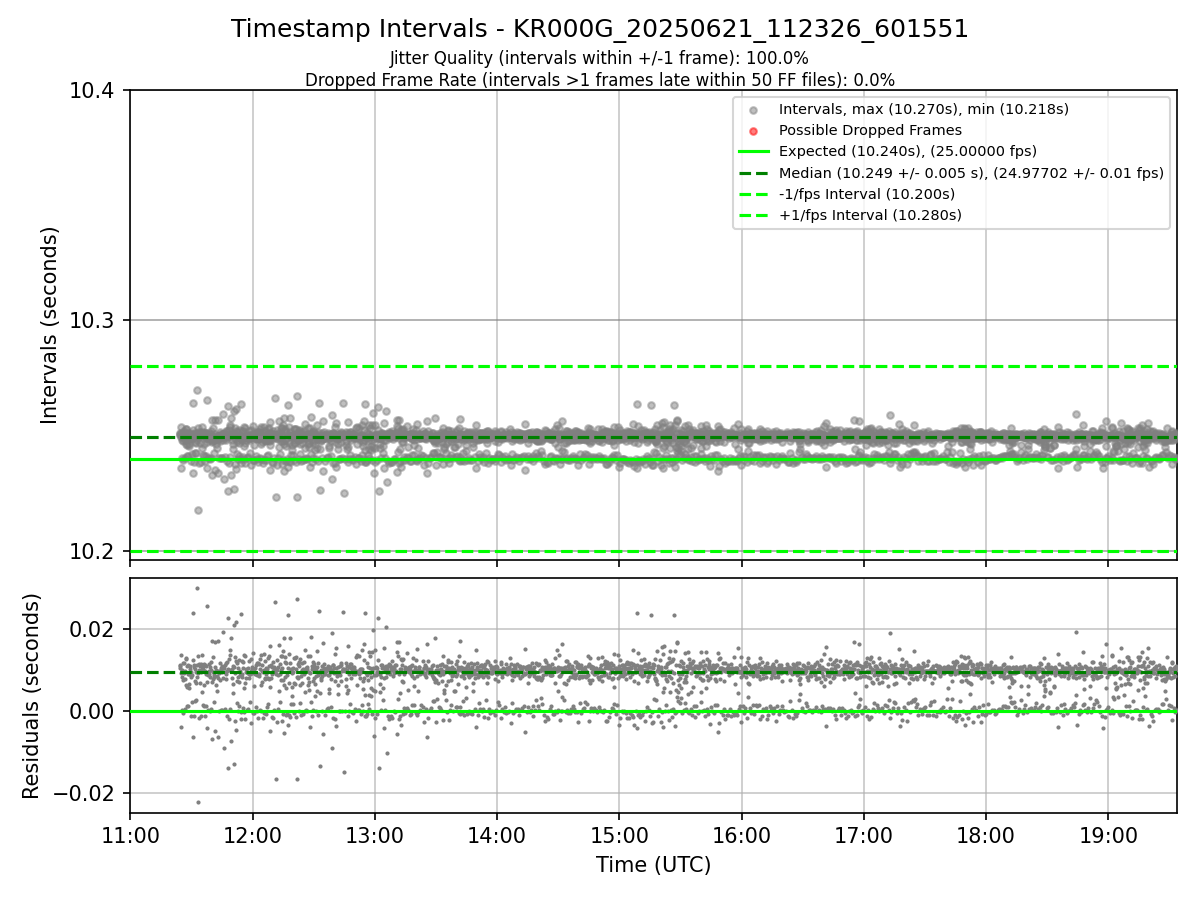1200x900 pixels.
Task: Click the 15:00 time tick label
Action: pyautogui.click(x=619, y=834)
